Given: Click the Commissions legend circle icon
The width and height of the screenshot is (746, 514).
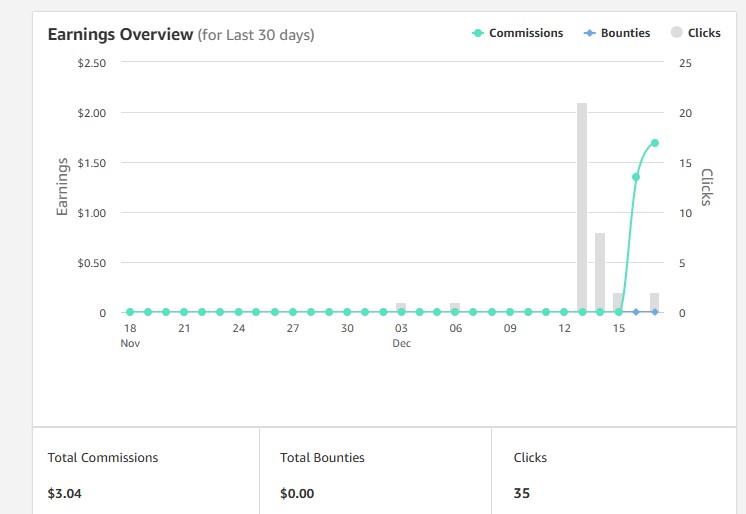Looking at the screenshot, I should click(478, 33).
